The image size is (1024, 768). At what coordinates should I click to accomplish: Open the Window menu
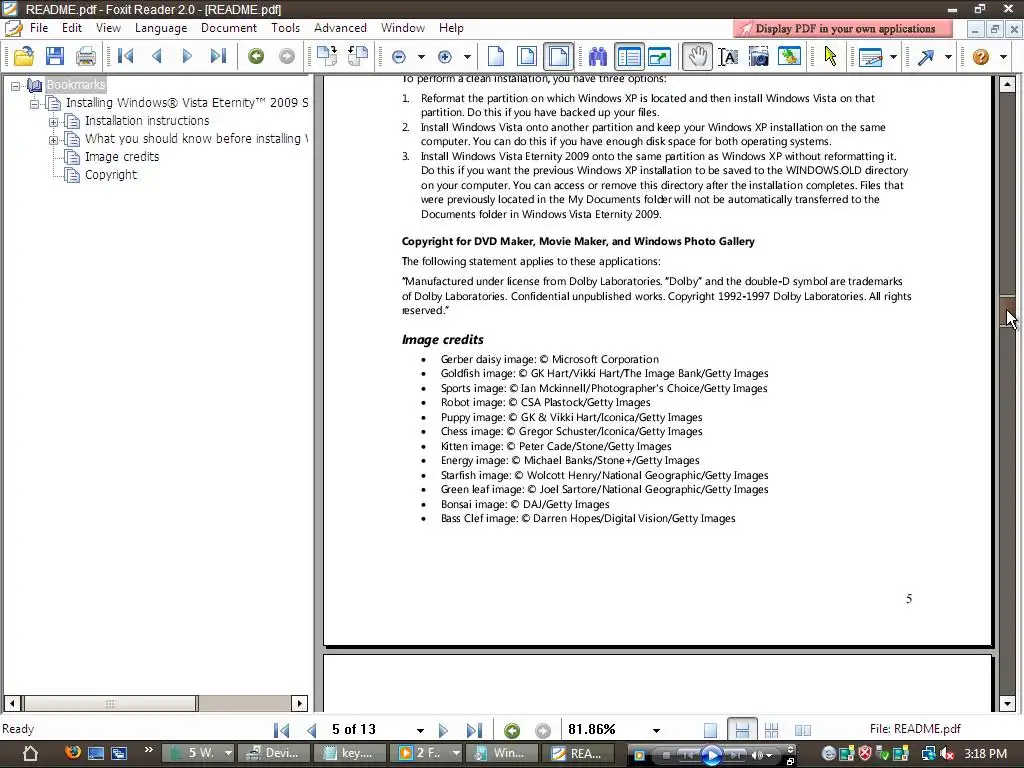pyautogui.click(x=403, y=28)
